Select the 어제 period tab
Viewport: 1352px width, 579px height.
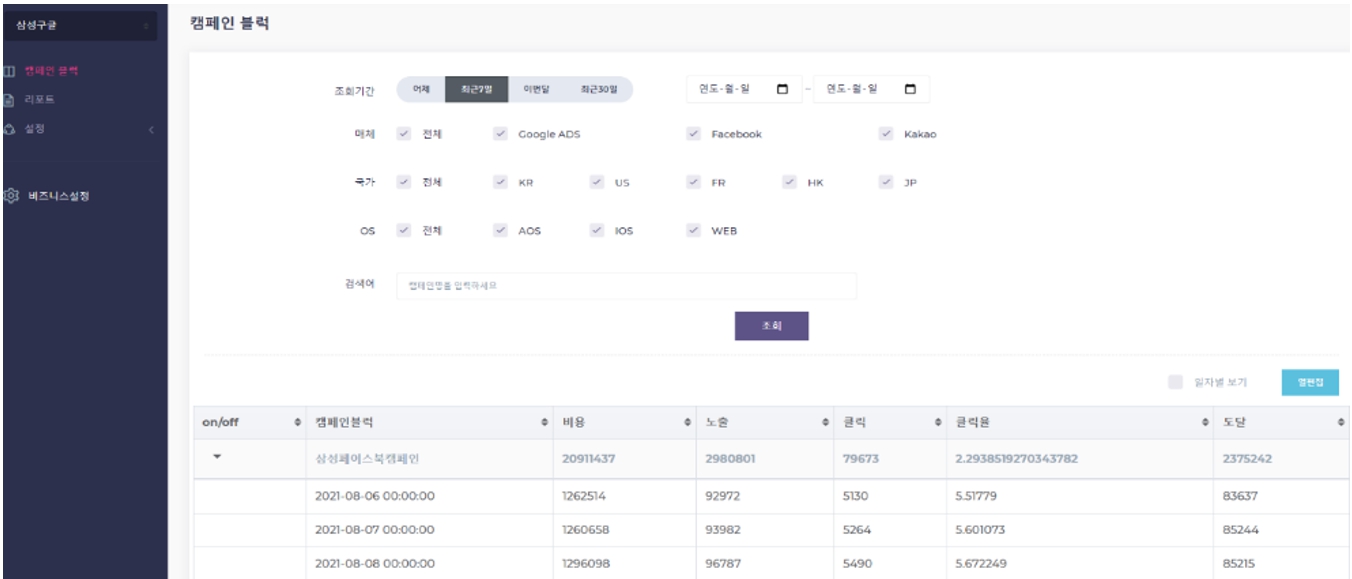421,89
